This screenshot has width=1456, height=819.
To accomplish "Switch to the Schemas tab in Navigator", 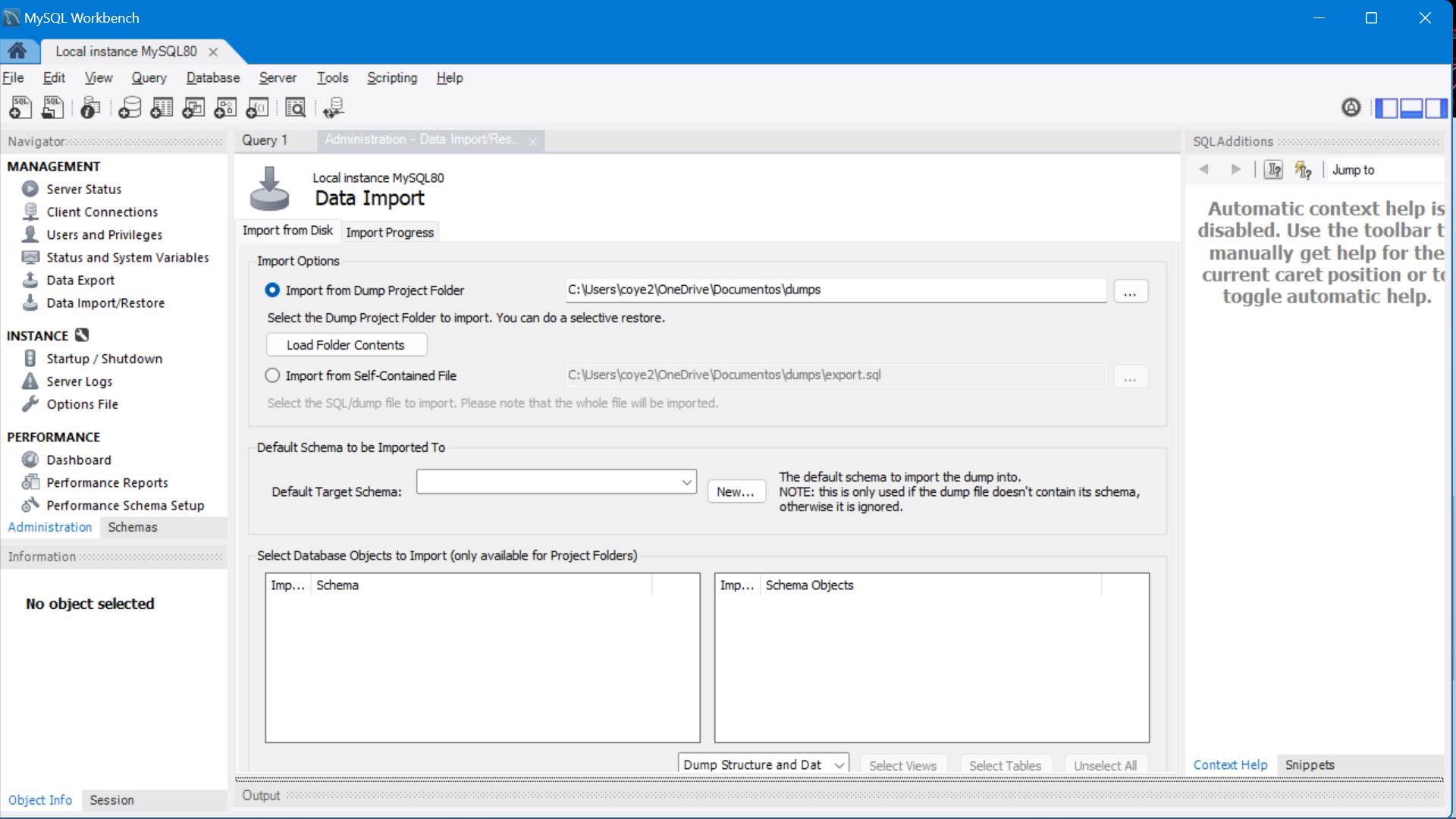I will click(131, 527).
